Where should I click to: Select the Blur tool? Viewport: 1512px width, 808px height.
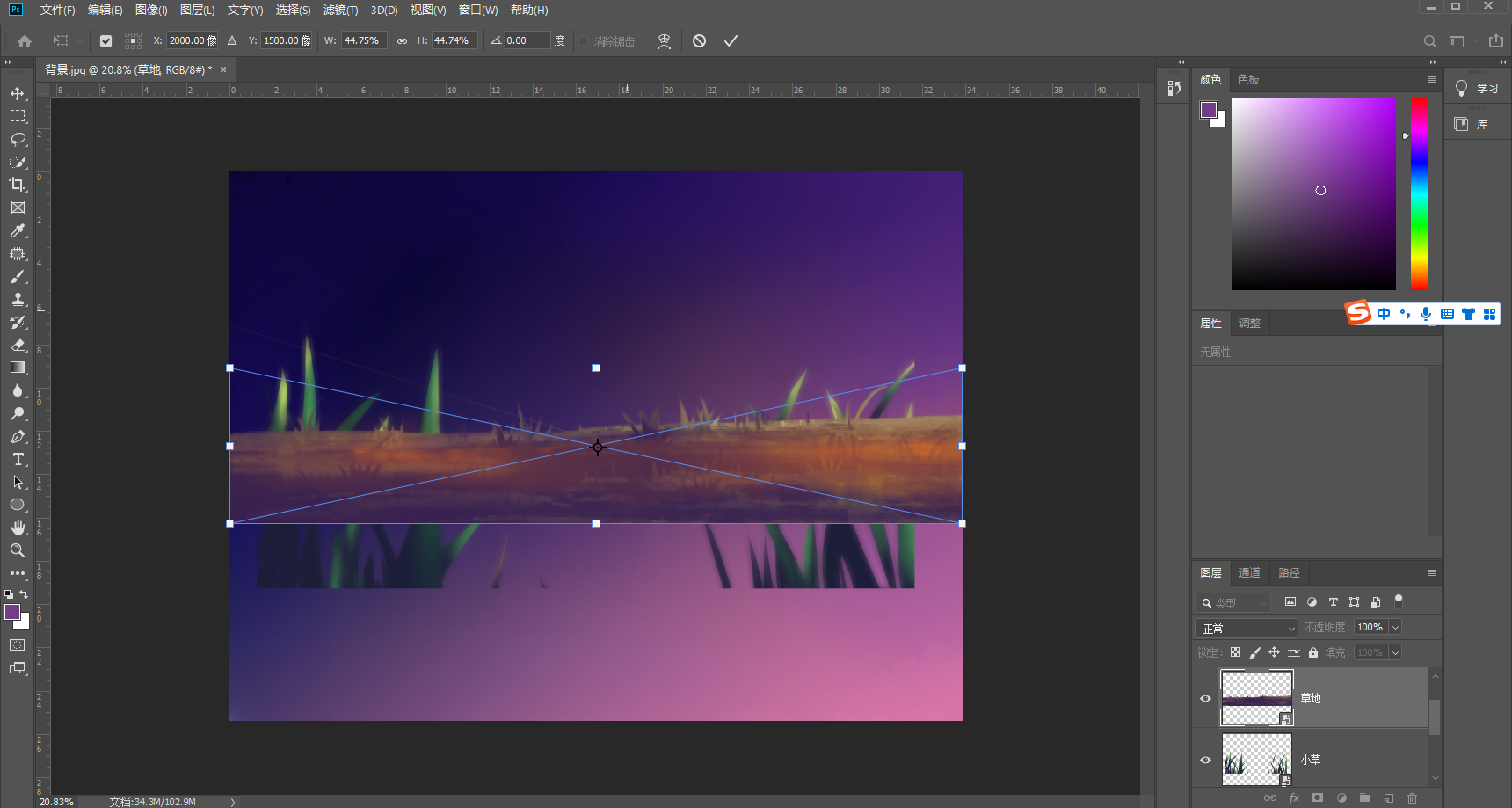coord(18,390)
